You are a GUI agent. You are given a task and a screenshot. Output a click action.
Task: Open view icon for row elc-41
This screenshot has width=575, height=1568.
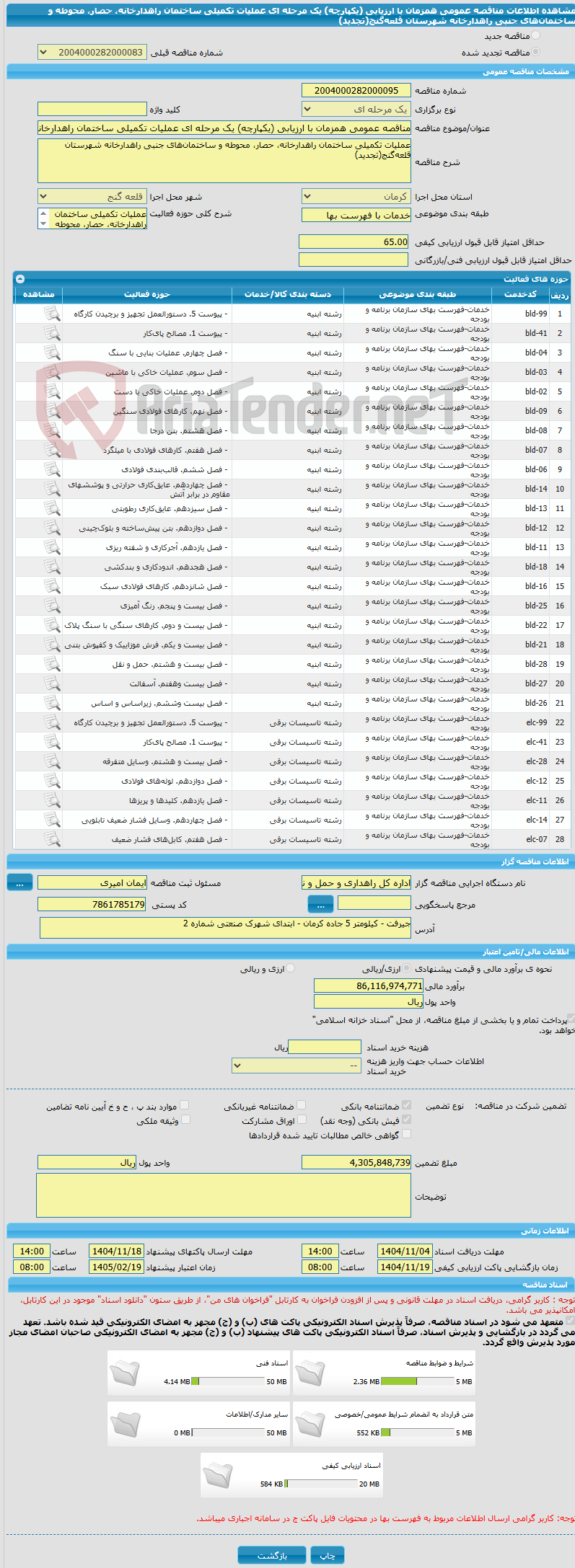click(52, 742)
